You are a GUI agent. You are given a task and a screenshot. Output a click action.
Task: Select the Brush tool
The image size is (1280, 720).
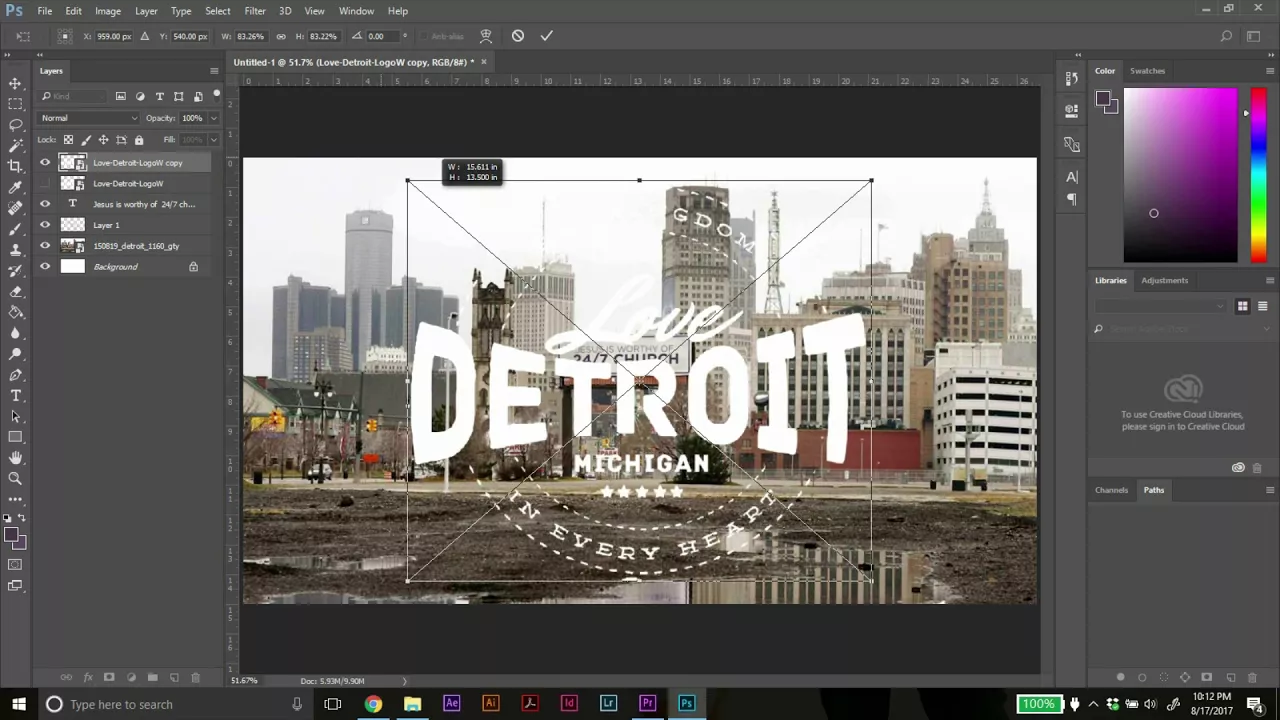click(x=15, y=229)
